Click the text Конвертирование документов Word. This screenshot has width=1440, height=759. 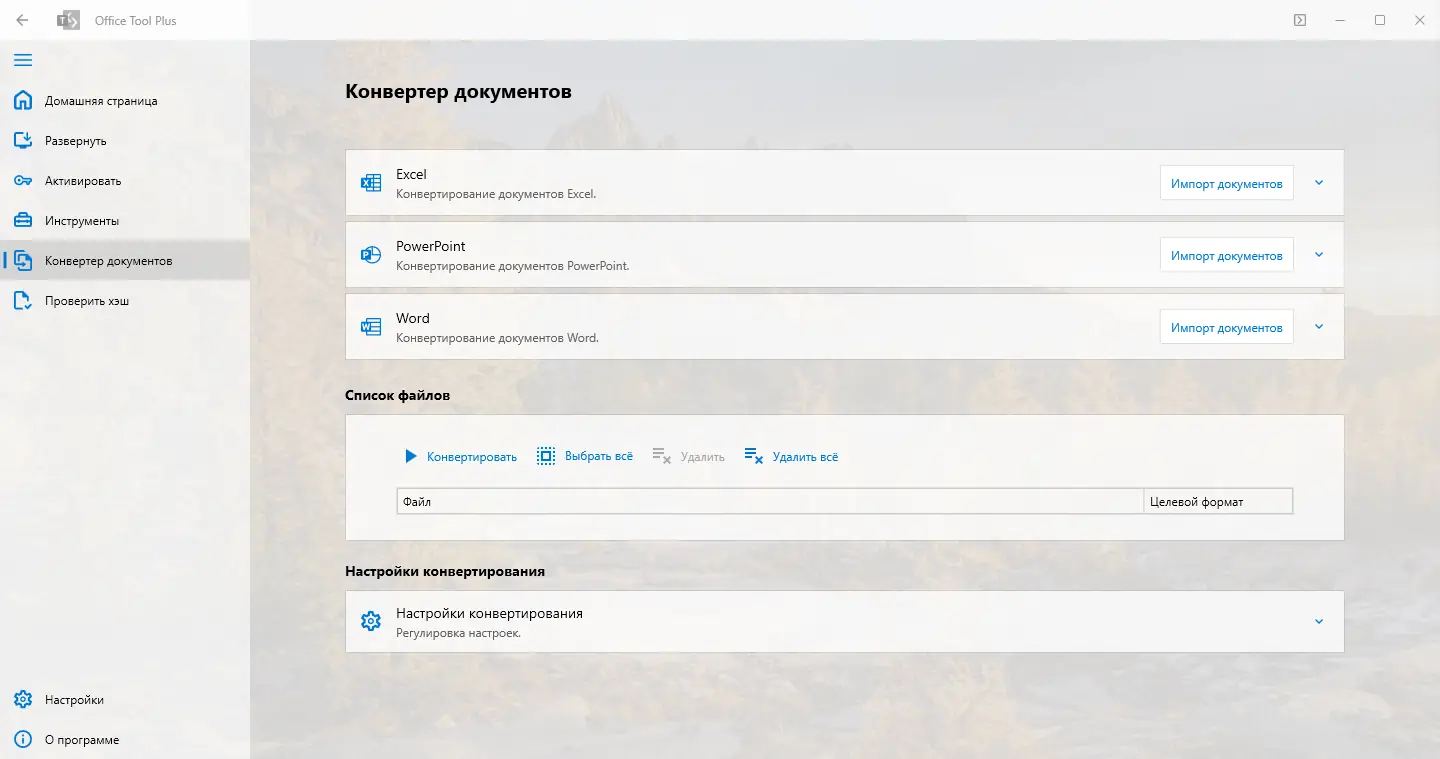point(497,338)
